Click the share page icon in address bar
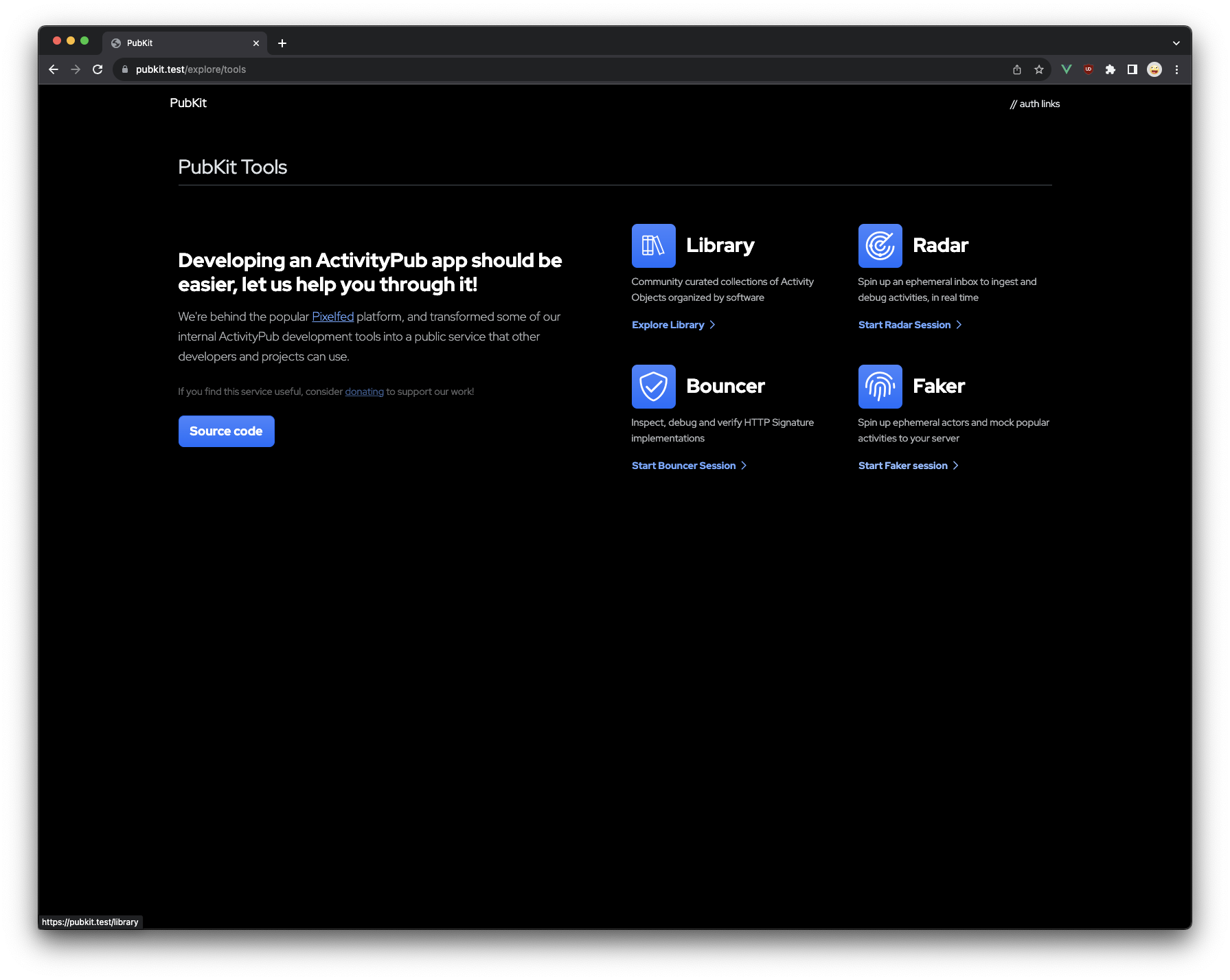 1017,69
